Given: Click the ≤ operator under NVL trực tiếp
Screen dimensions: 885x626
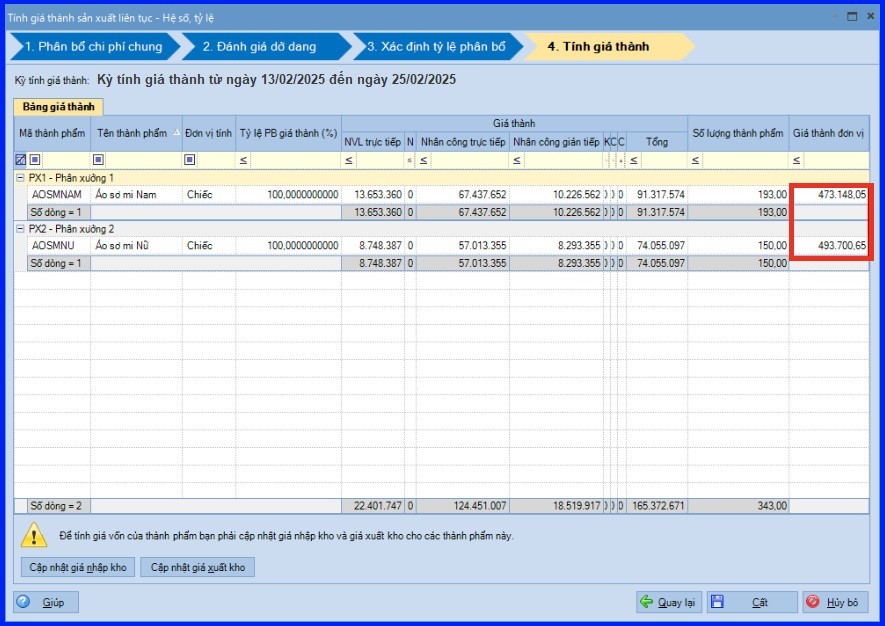Looking at the screenshot, I should [x=349, y=159].
